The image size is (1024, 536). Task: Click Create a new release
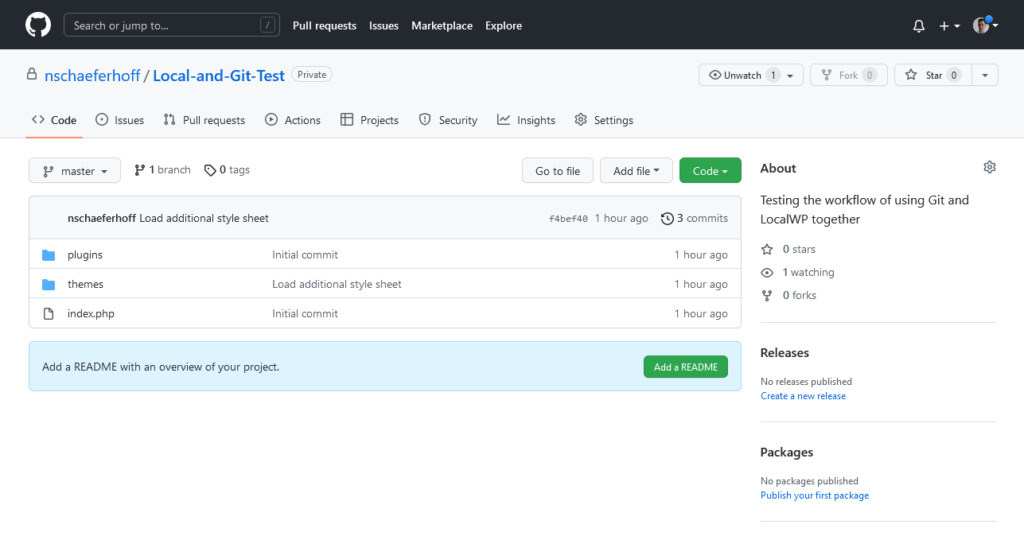pyautogui.click(x=803, y=396)
